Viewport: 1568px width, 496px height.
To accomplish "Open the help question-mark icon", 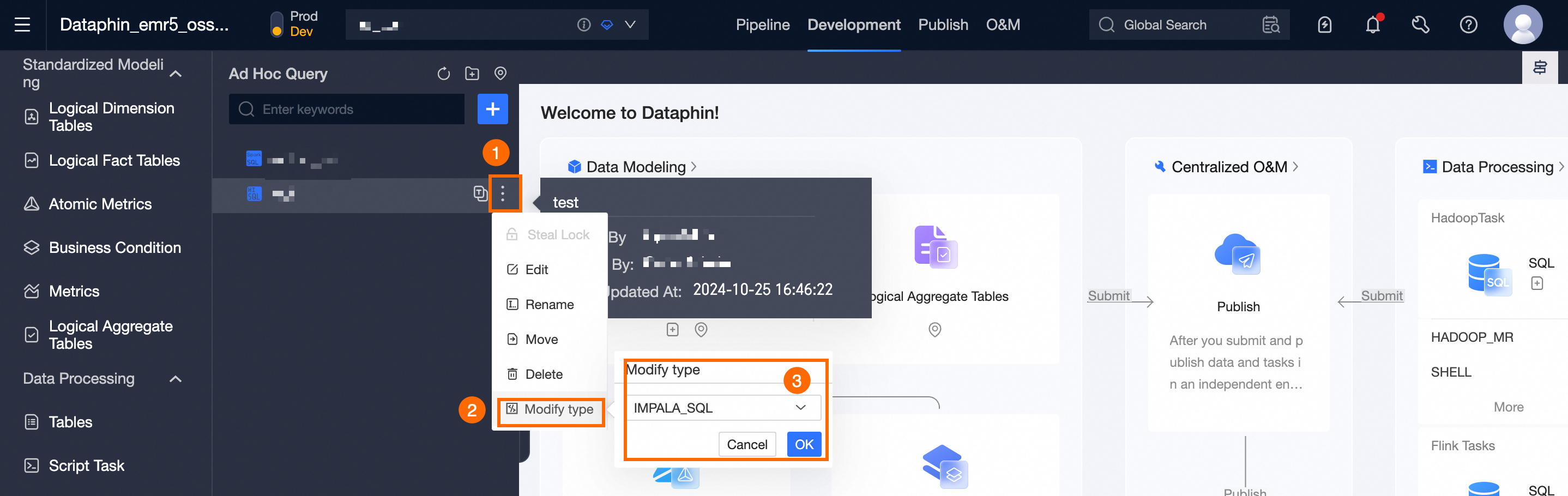I will click(x=1468, y=25).
